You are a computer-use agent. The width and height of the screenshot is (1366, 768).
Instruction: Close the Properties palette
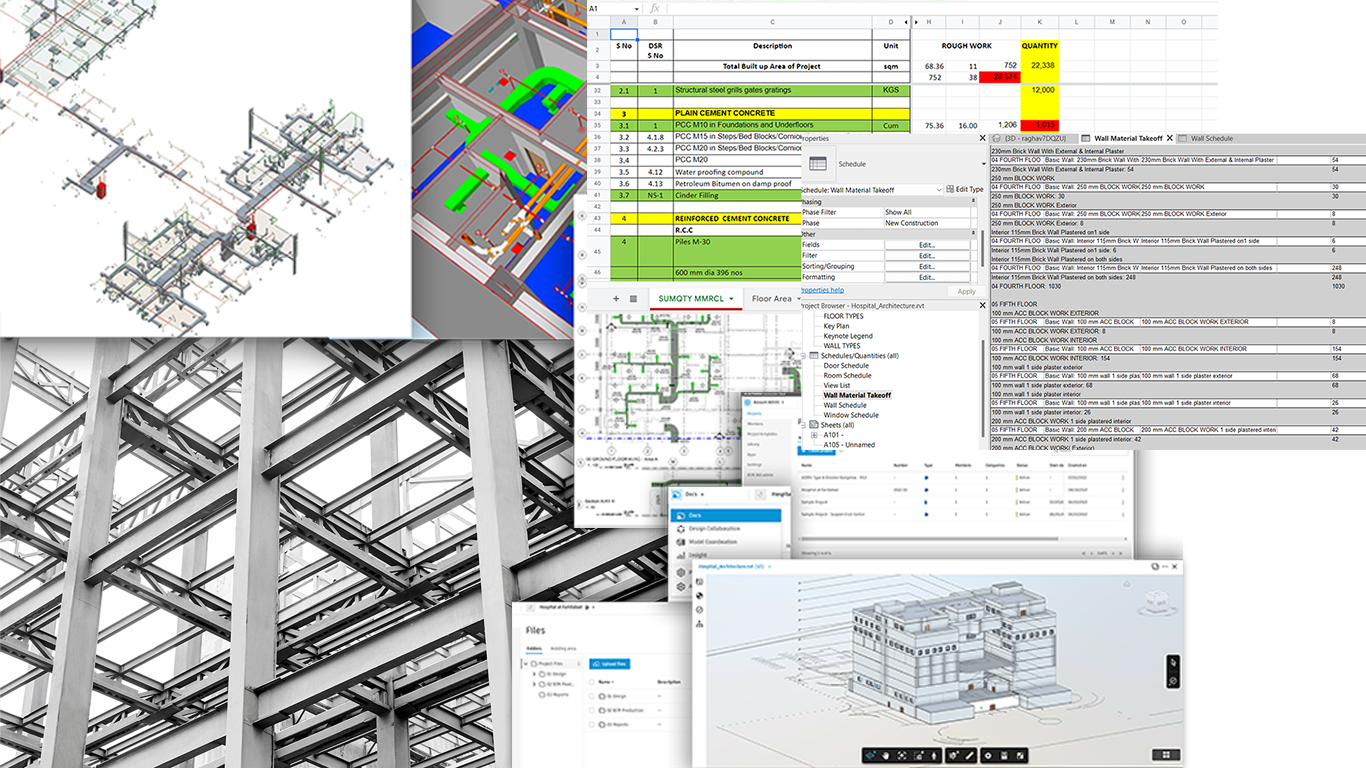pos(982,138)
